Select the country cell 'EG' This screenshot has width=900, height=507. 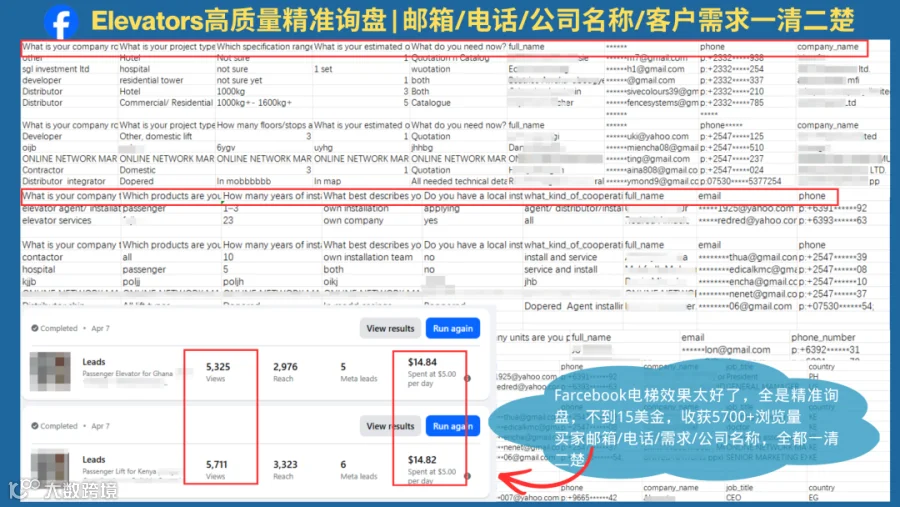tap(813, 498)
